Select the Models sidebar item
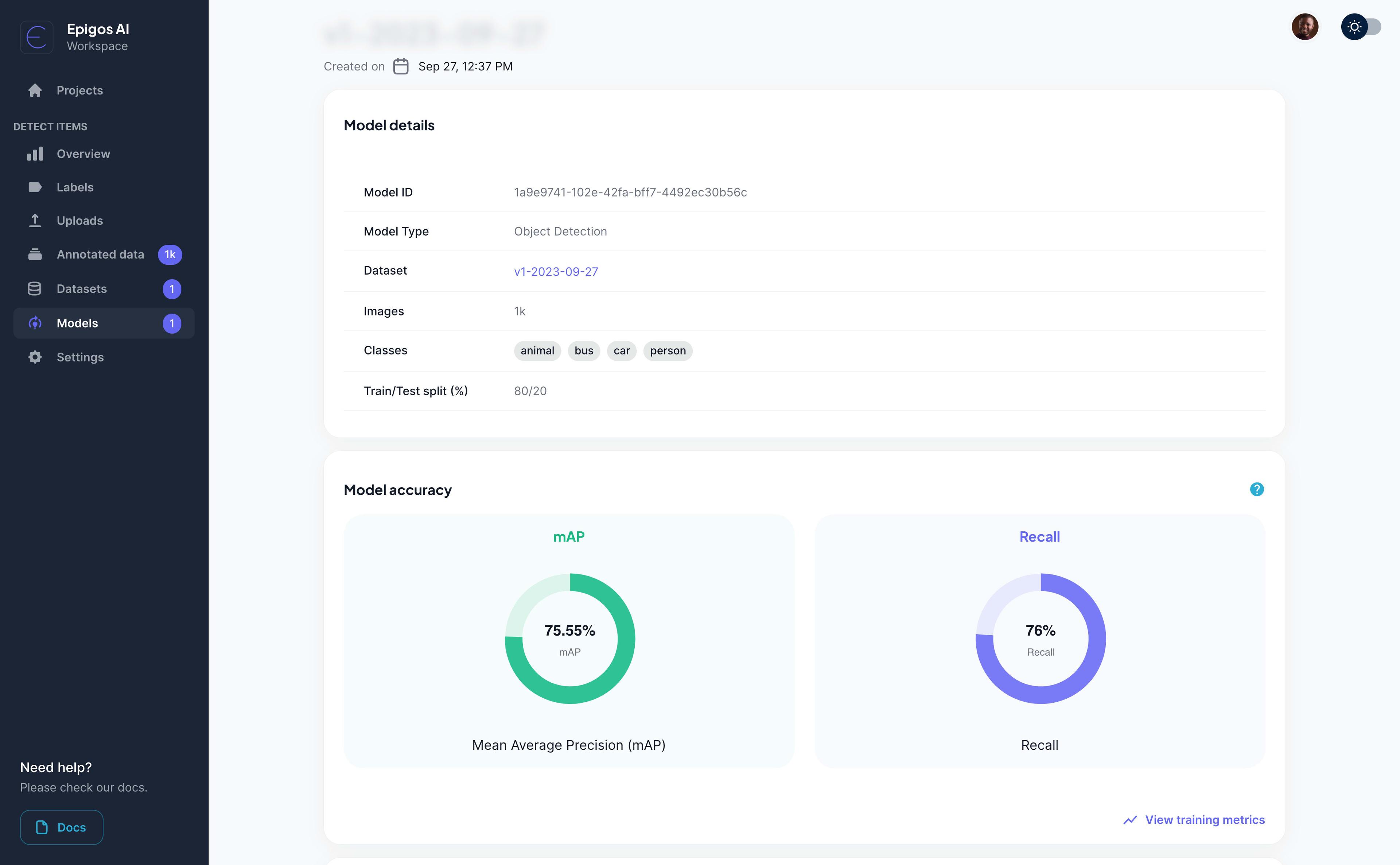The width and height of the screenshot is (1400, 865). pos(77,323)
